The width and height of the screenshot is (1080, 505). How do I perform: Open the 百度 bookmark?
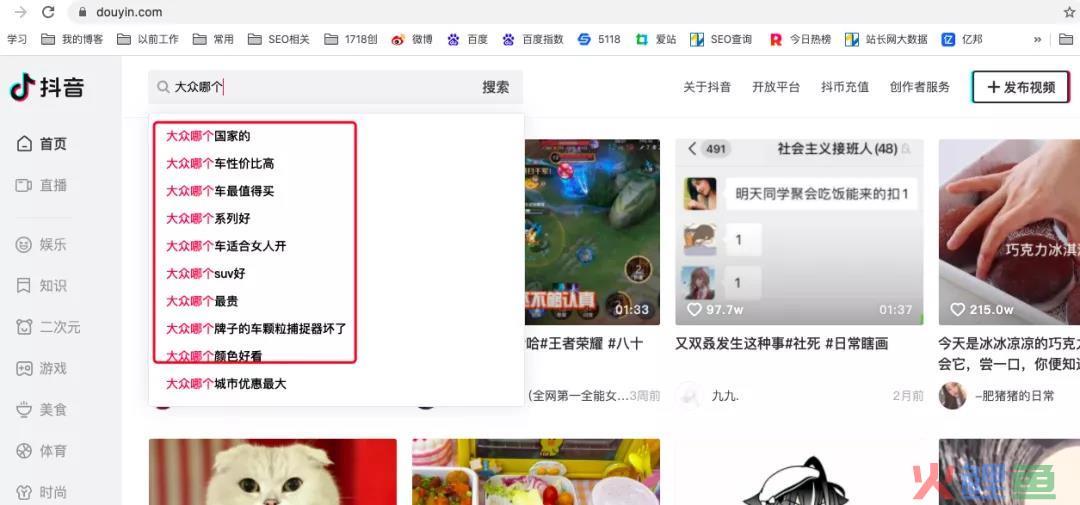tap(467, 39)
